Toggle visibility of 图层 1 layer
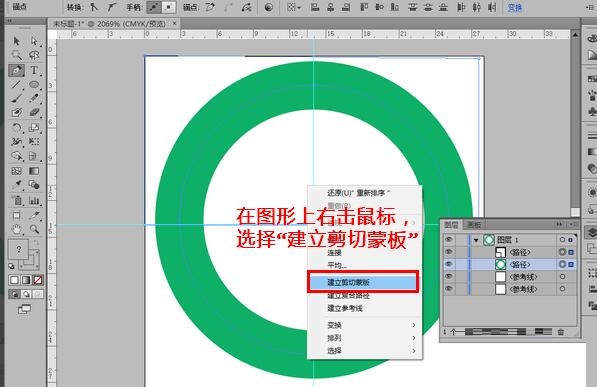The image size is (597, 387). click(449, 240)
